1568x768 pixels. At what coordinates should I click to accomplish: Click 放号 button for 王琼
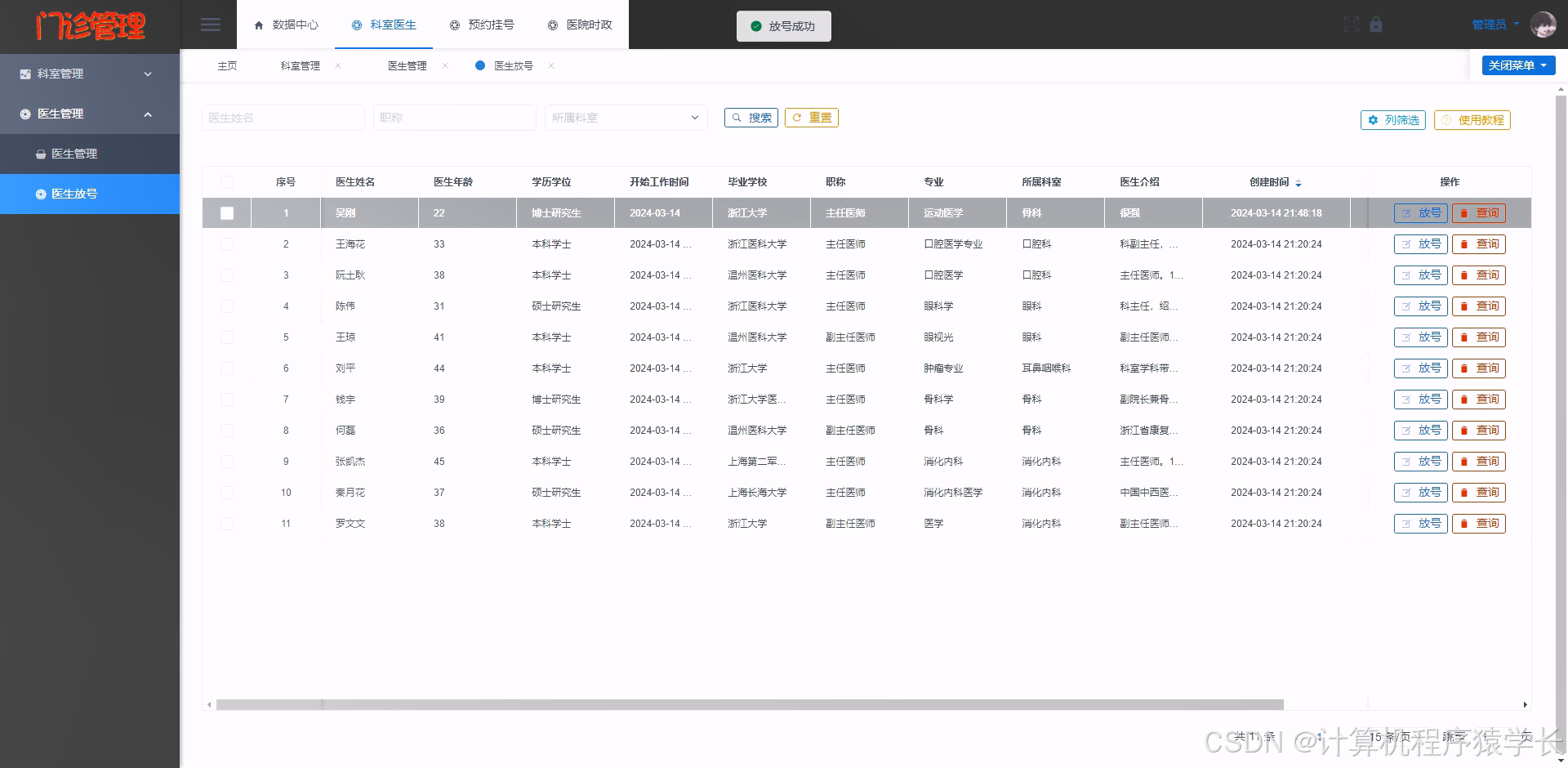(x=1420, y=337)
